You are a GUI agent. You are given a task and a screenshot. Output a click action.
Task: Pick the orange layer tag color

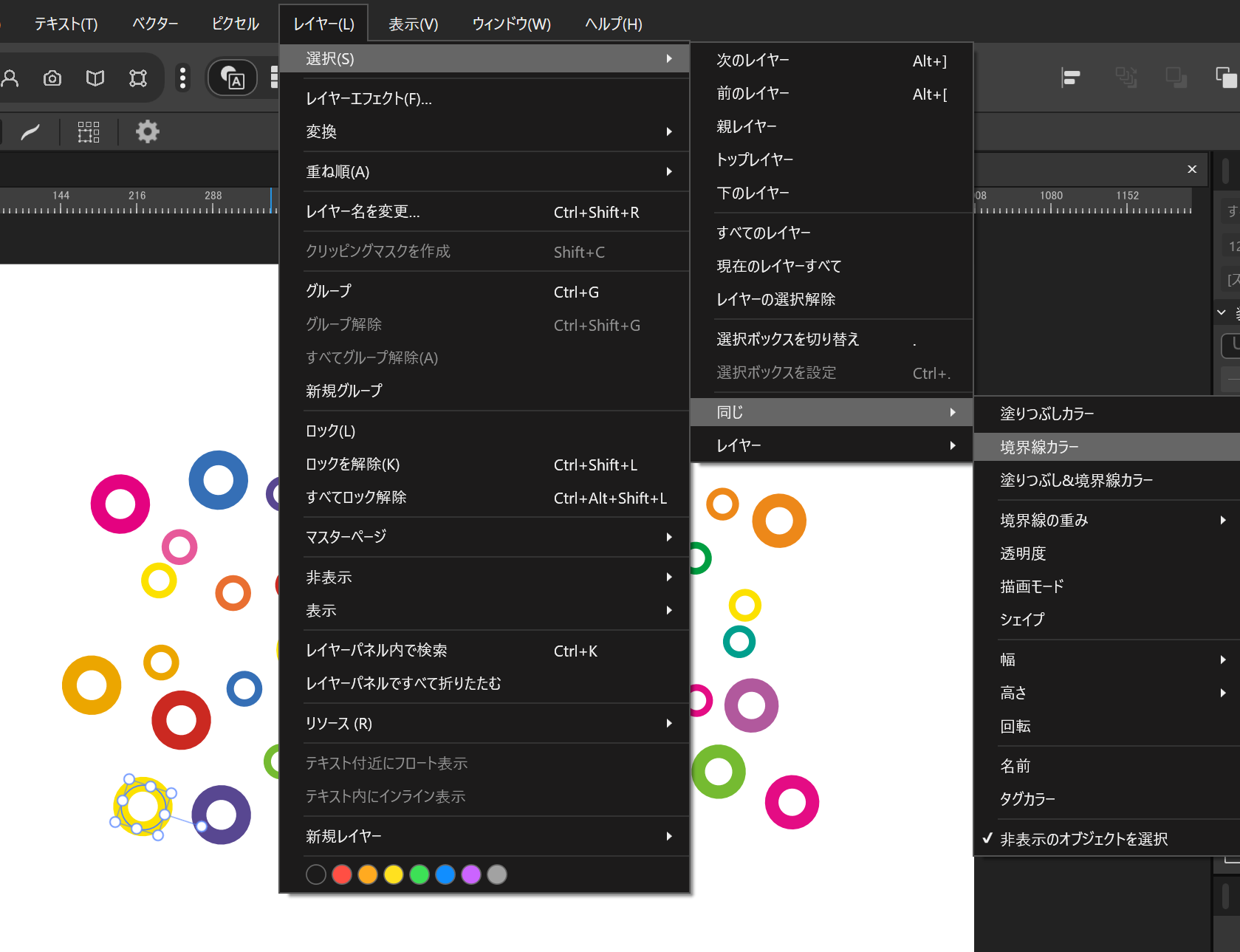(x=368, y=874)
